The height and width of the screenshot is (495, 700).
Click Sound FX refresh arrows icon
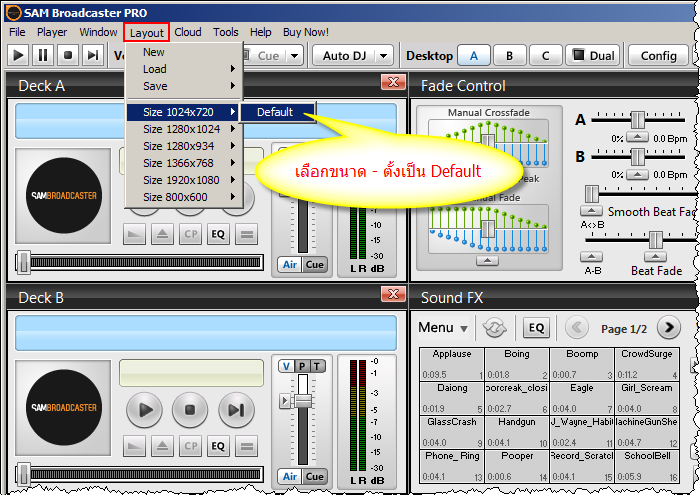point(495,328)
